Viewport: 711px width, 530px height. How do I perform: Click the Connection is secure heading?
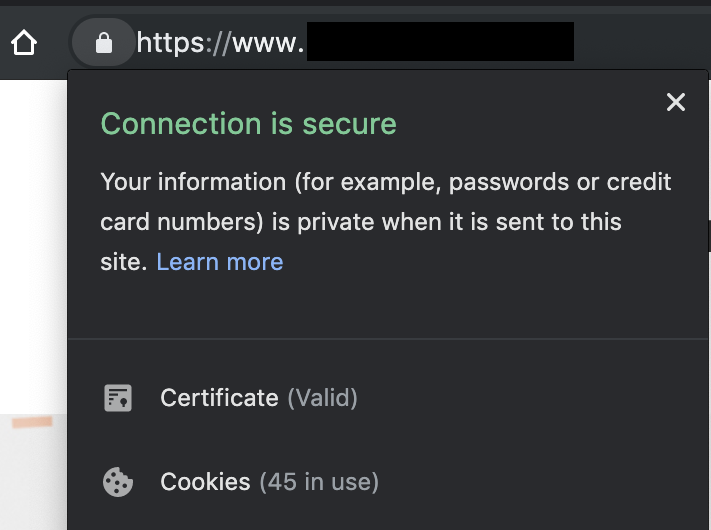[248, 124]
